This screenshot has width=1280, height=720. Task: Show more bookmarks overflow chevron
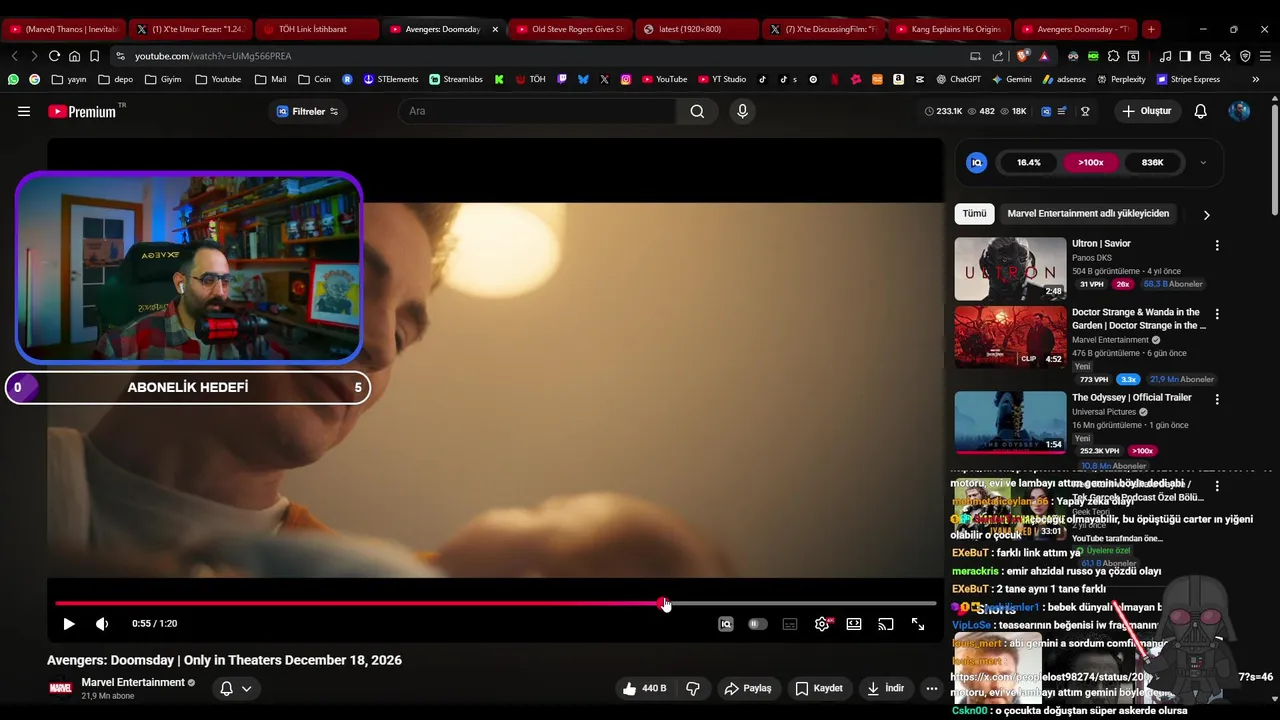[x=1258, y=79]
